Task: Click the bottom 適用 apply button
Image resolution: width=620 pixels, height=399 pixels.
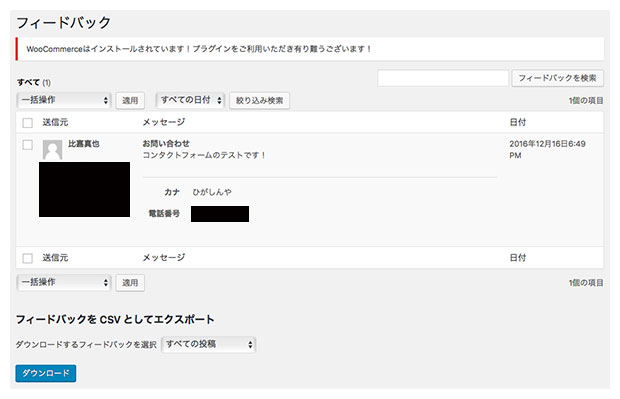Action: 130,283
